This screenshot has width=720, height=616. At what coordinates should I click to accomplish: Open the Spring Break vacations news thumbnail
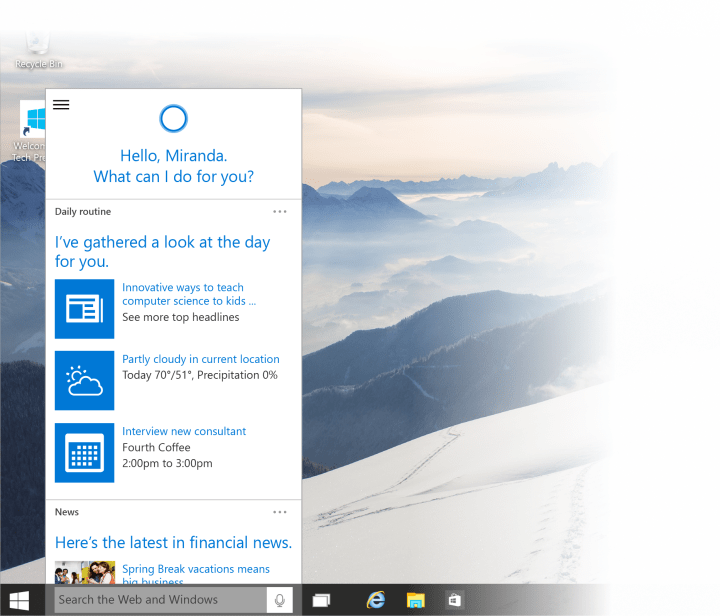coord(84,573)
